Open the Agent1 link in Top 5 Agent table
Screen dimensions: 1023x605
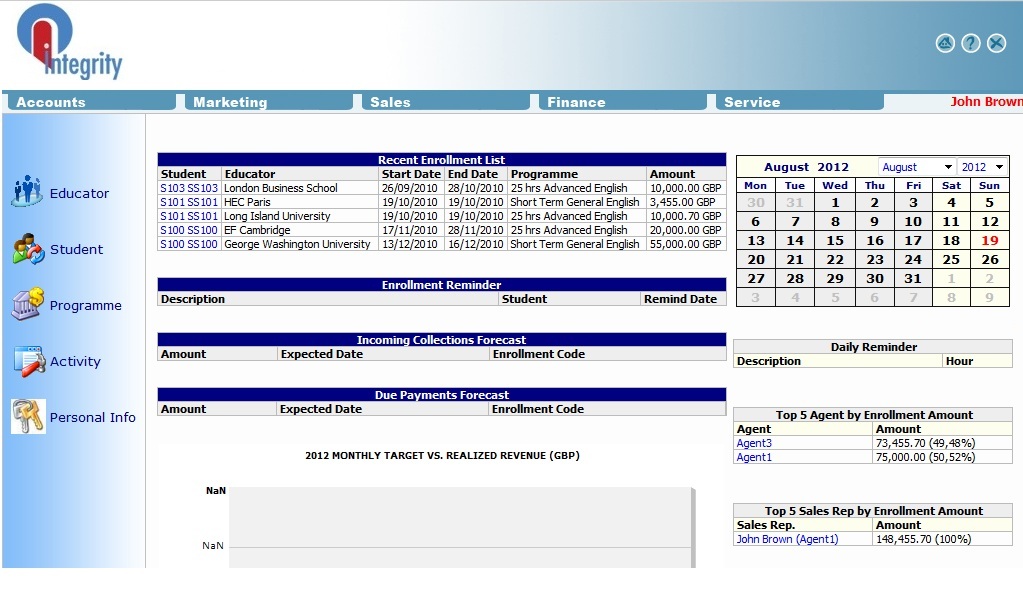(754, 458)
